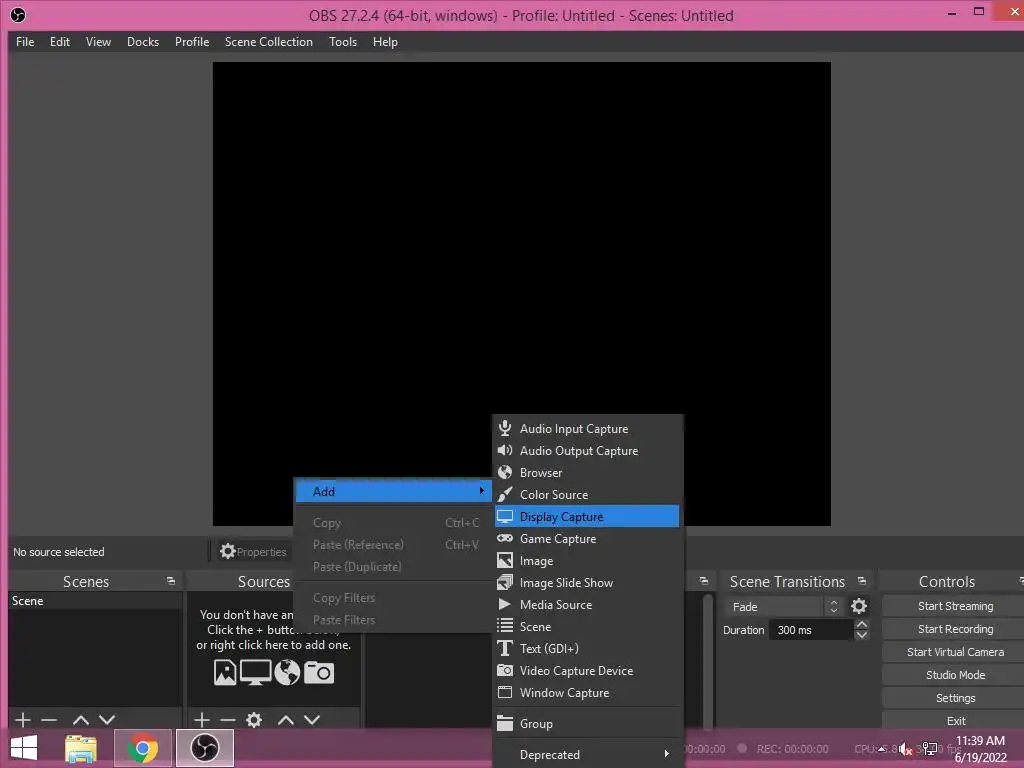Click the Game Capture gamepad icon
This screenshot has width=1024, height=768.
[x=505, y=538]
